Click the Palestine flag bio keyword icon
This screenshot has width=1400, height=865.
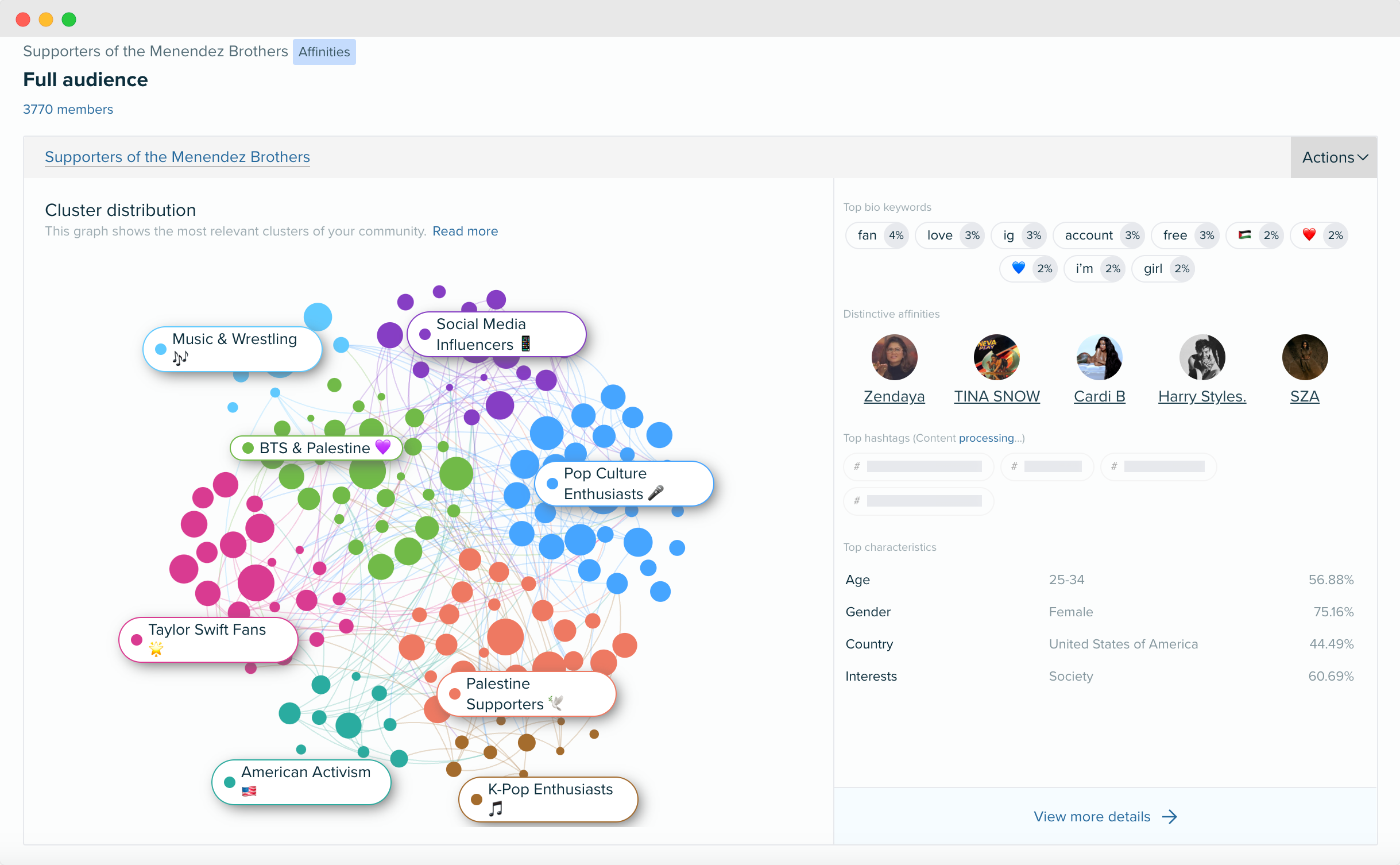tap(1243, 235)
